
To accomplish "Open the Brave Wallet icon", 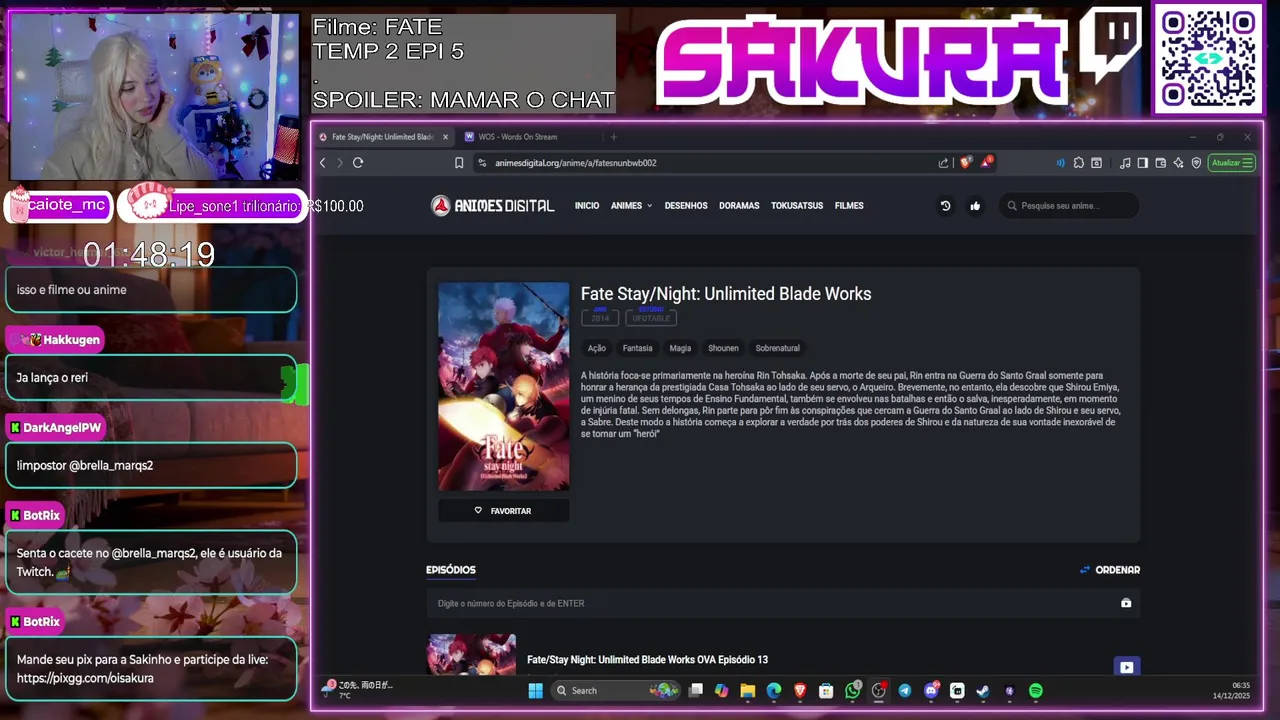I will (x=1161, y=163).
